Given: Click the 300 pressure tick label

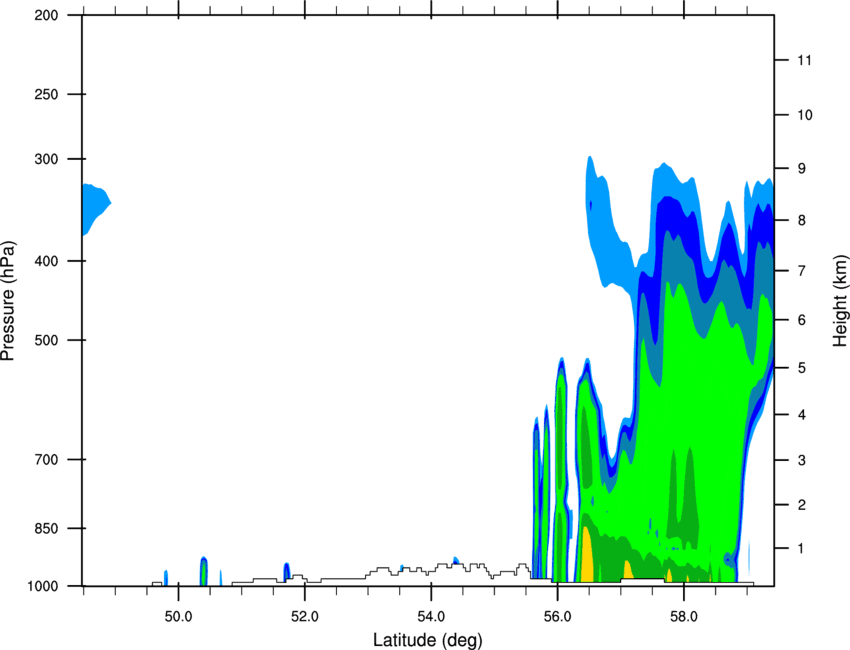Looking at the screenshot, I should click(46, 159).
